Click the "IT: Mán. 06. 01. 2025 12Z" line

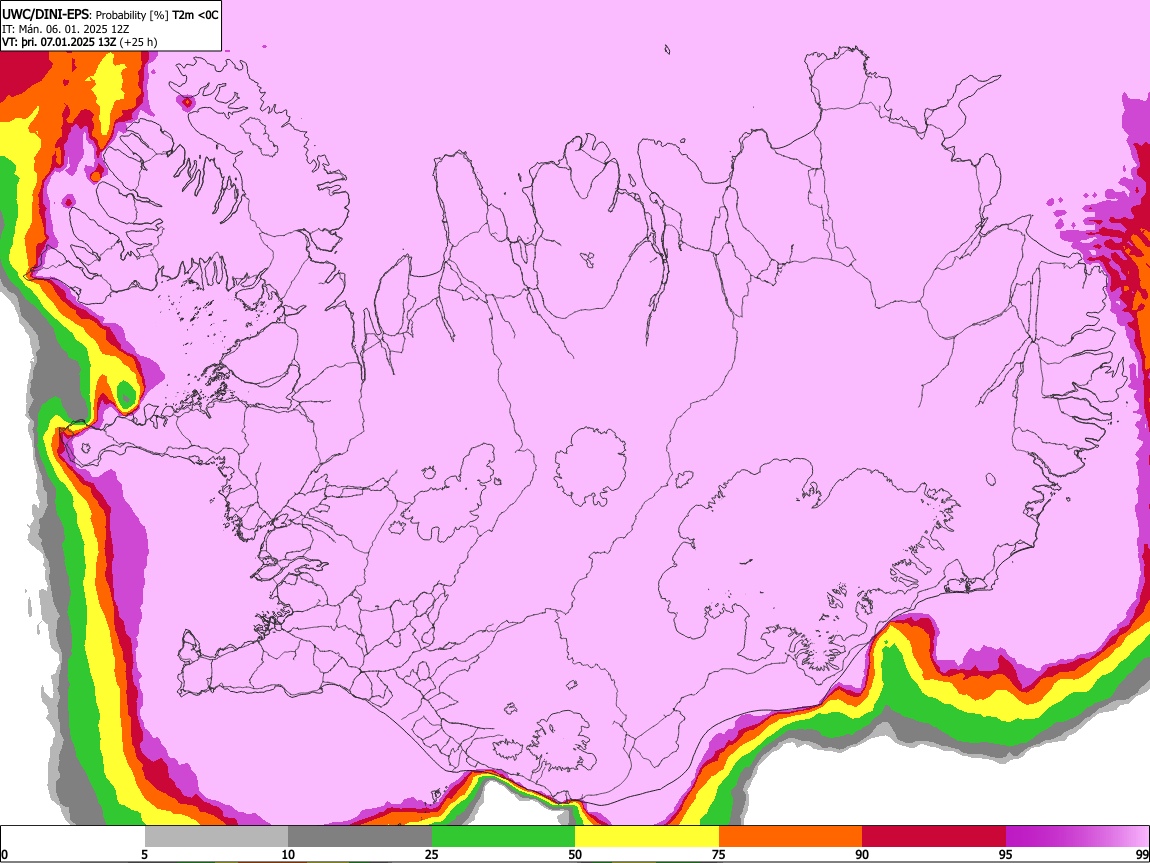click(65, 29)
